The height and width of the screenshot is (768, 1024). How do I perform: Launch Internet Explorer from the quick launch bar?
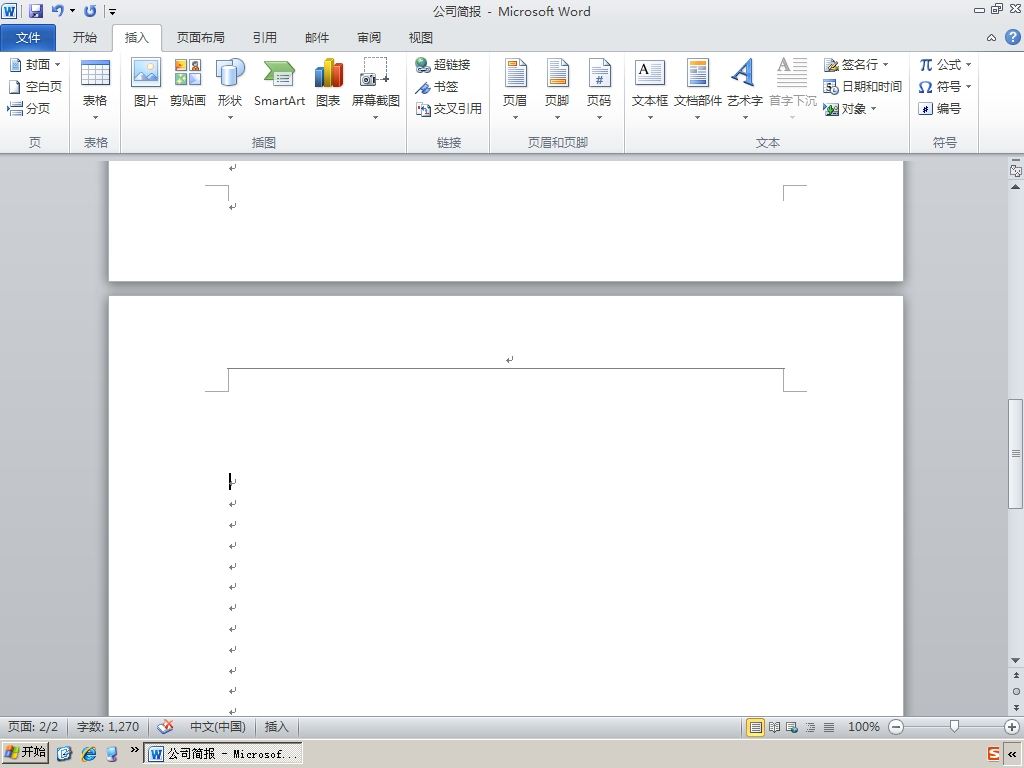click(88, 754)
